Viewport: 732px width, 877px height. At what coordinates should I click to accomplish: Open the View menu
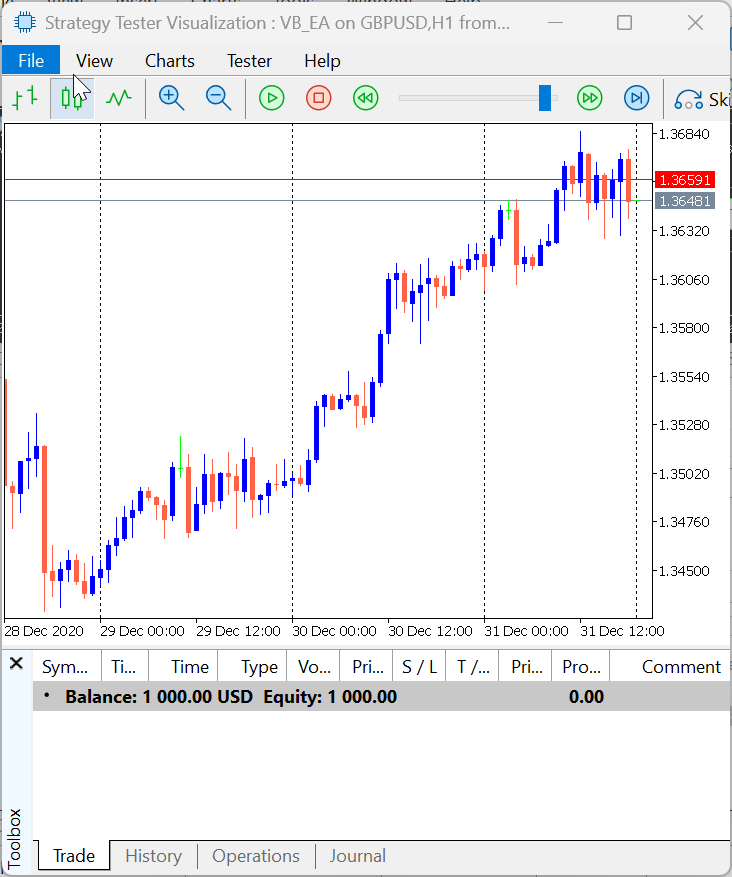pos(94,60)
